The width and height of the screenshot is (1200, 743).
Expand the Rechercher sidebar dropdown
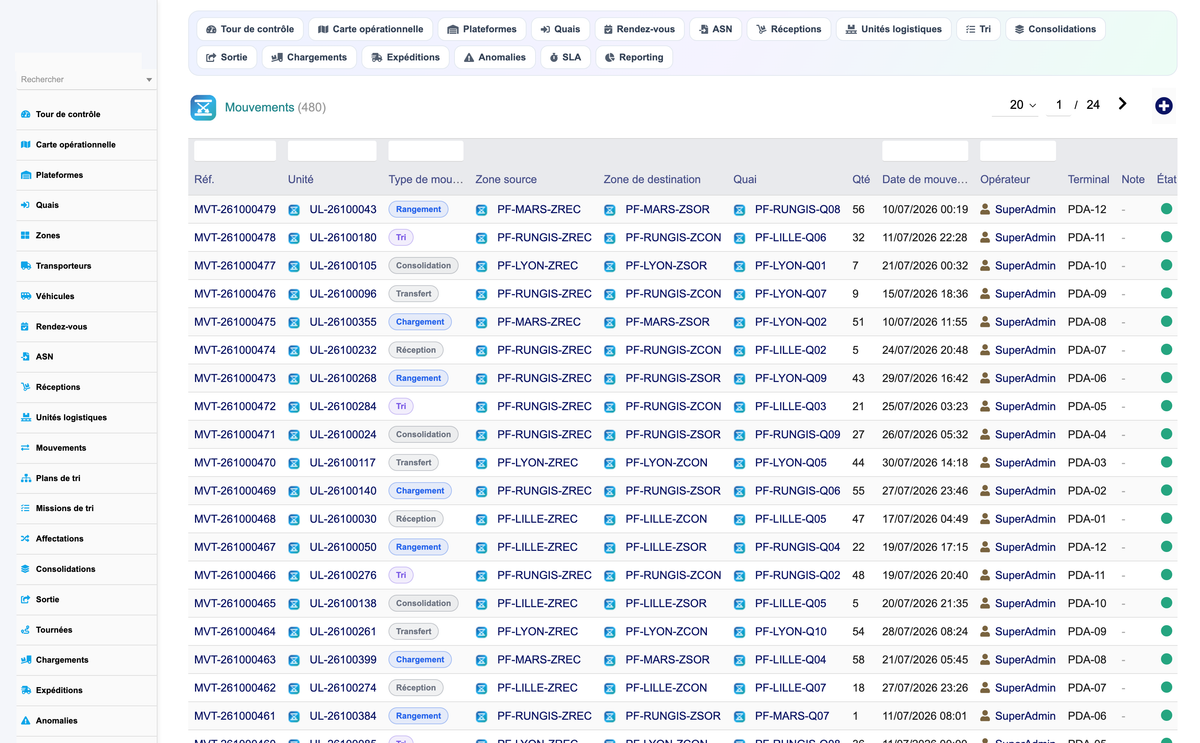point(149,79)
